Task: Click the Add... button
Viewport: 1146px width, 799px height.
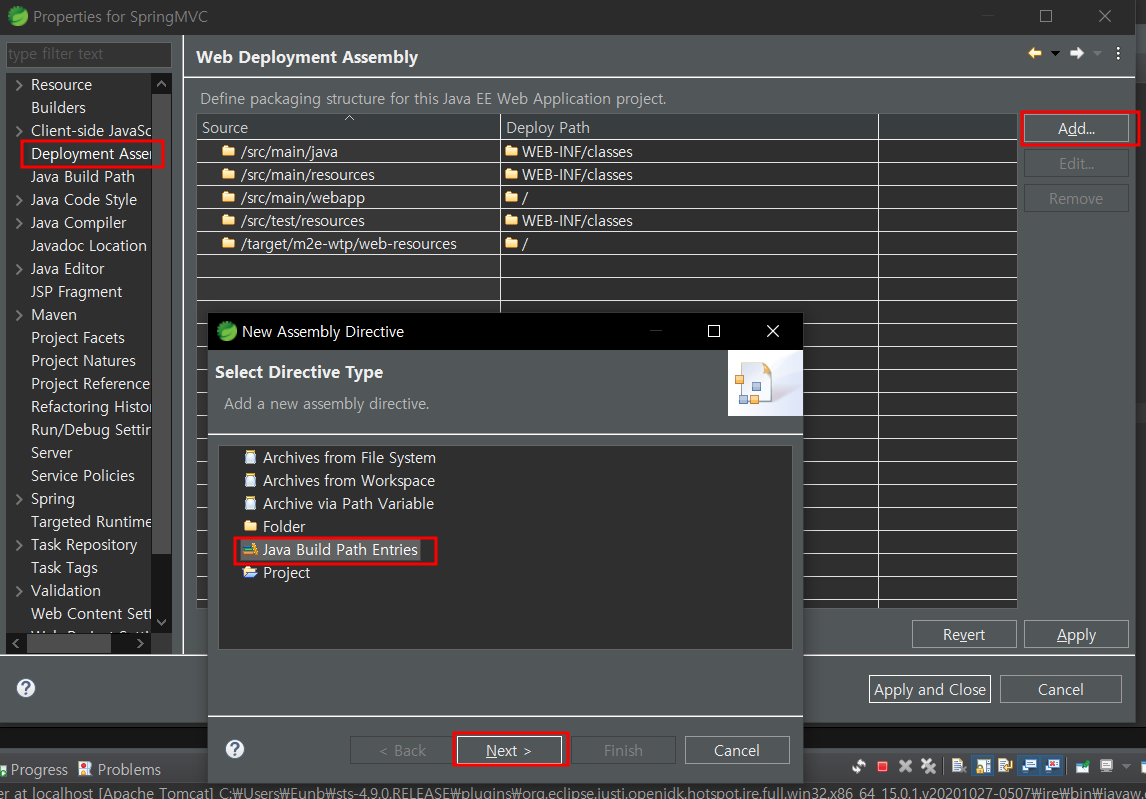Action: (1077, 129)
